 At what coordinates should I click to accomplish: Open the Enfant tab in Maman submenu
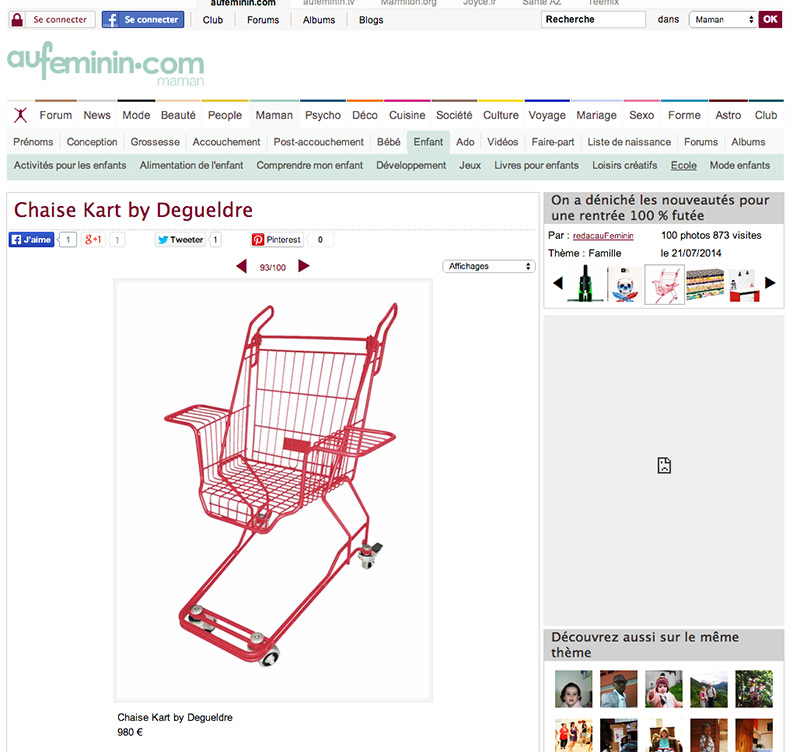pyautogui.click(x=428, y=142)
